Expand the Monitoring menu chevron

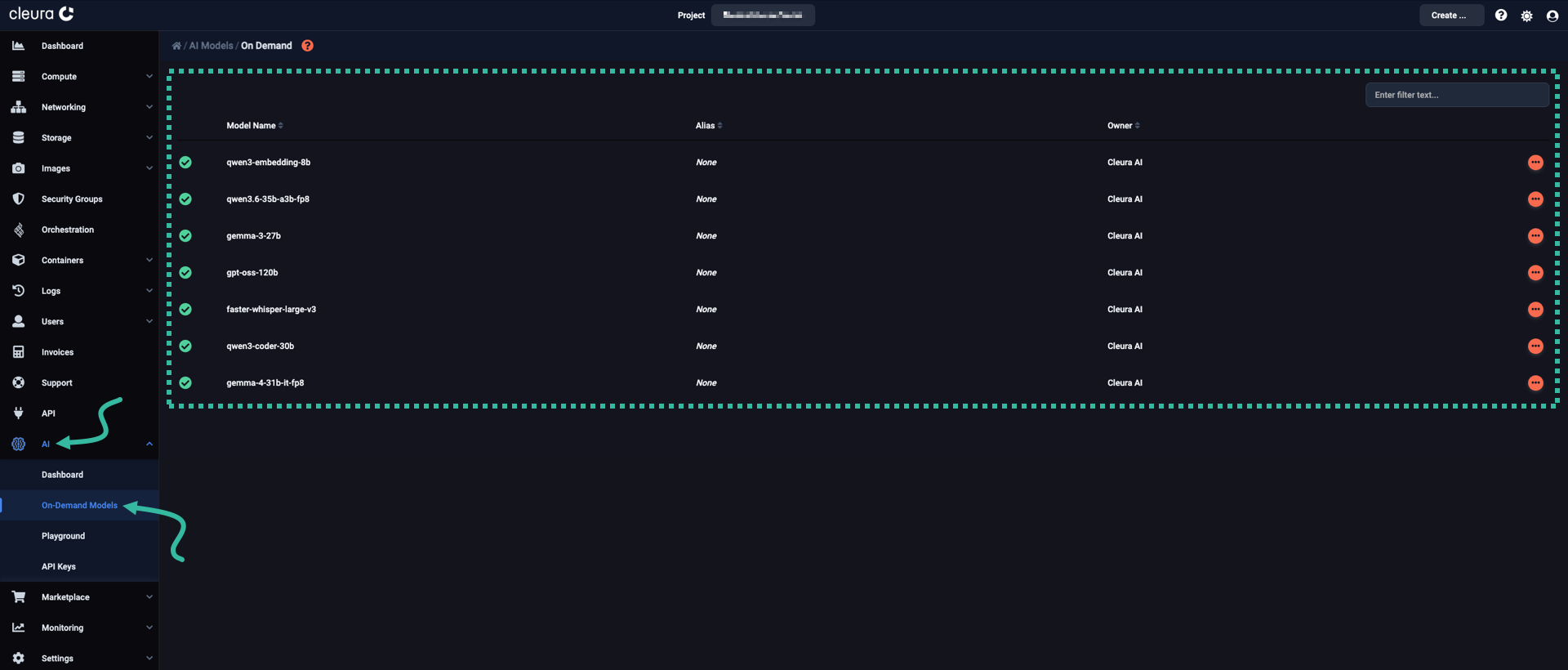pos(149,628)
